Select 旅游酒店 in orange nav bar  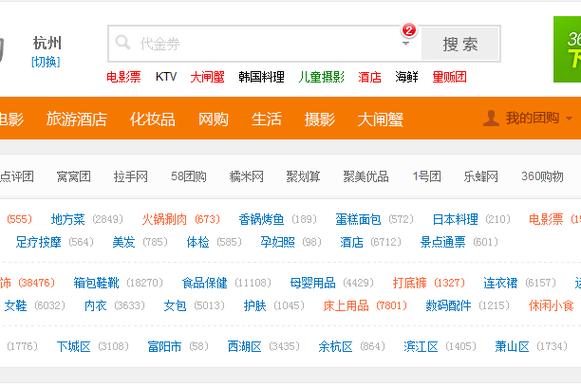point(77,119)
